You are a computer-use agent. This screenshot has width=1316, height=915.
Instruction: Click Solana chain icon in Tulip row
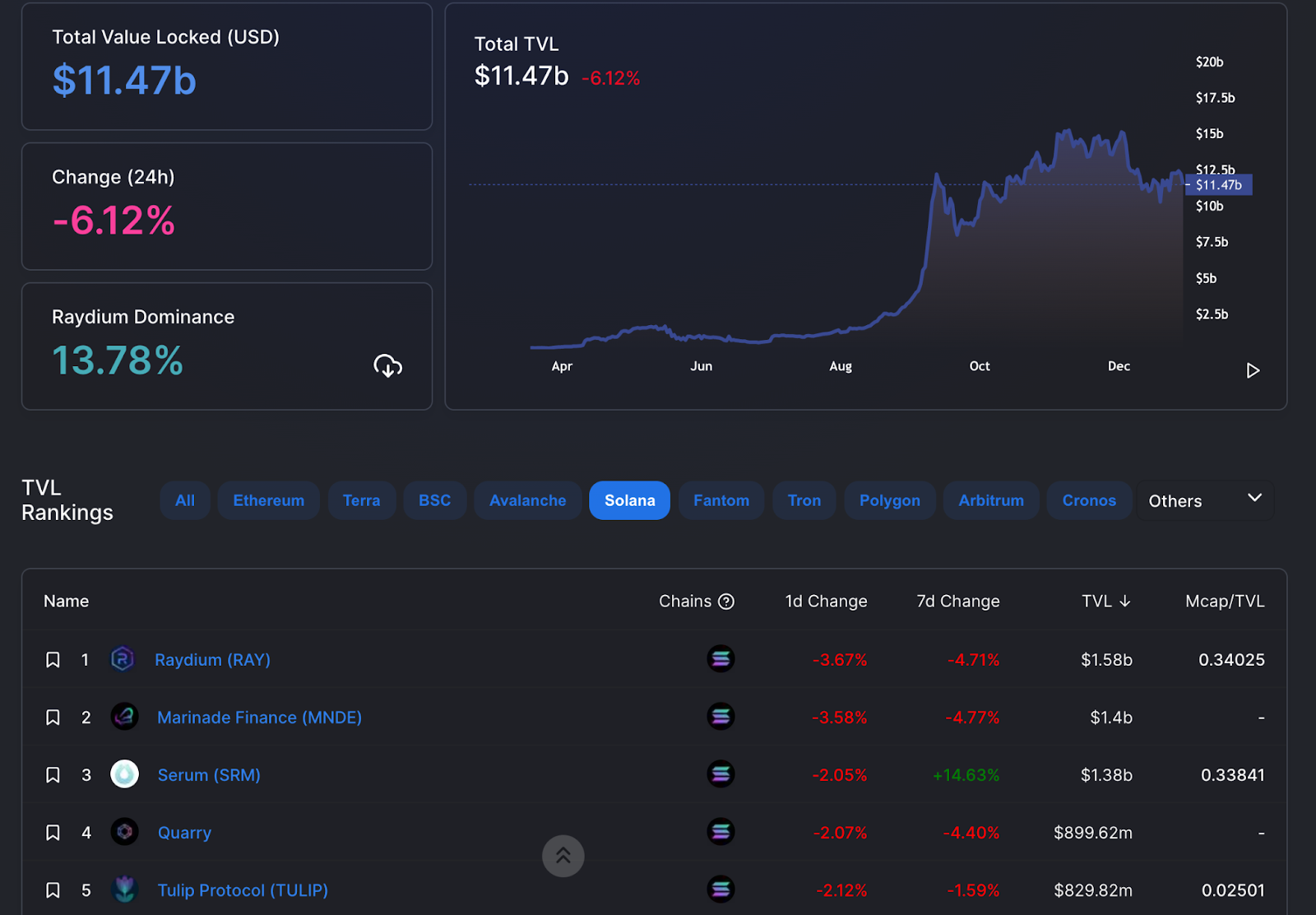click(x=721, y=889)
